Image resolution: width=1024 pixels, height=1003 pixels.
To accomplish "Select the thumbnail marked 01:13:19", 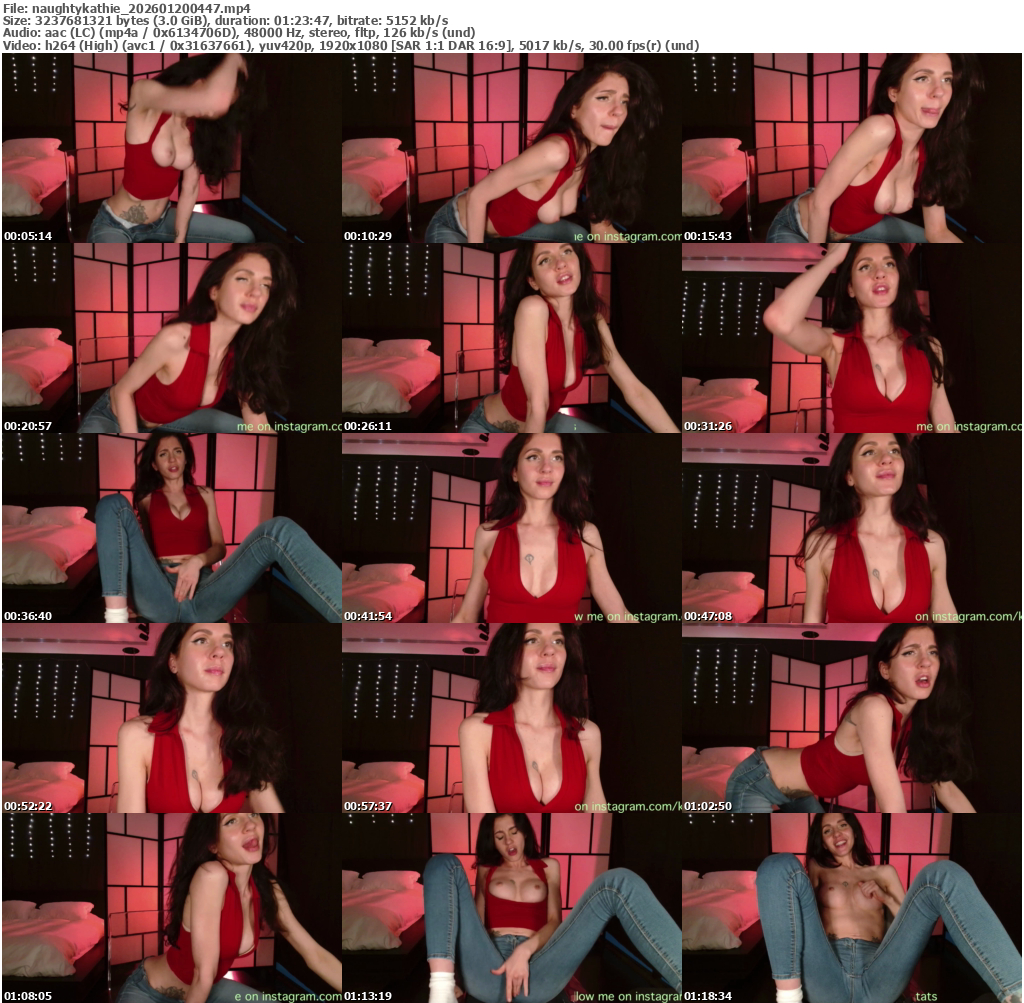I will [x=511, y=908].
